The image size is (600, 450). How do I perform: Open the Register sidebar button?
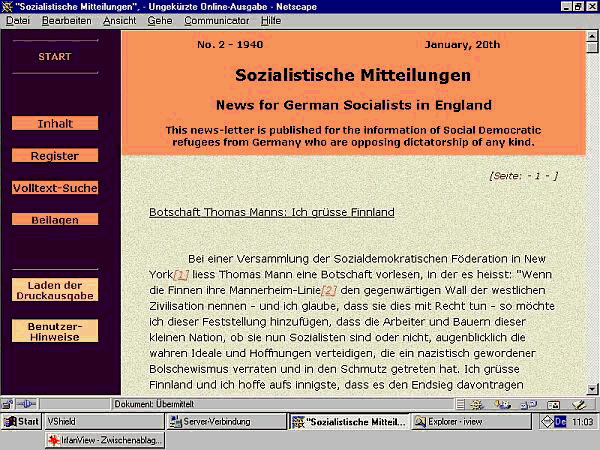pyautogui.click(x=55, y=155)
